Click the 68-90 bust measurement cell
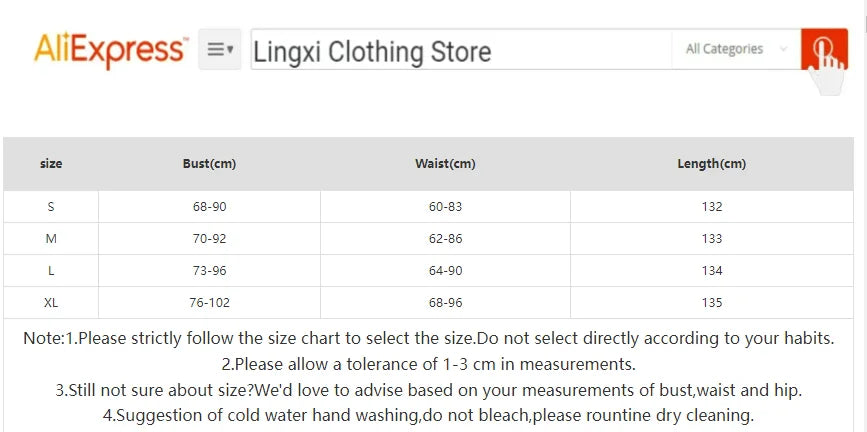The height and width of the screenshot is (432, 867). 209,207
